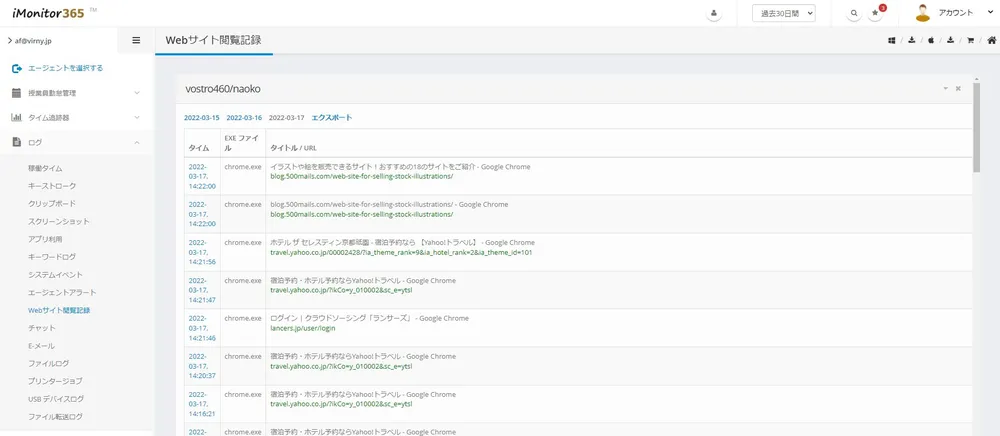This screenshot has width=1000, height=436.
Task: Toggle the hamburger sidebar menu
Action: (136, 40)
